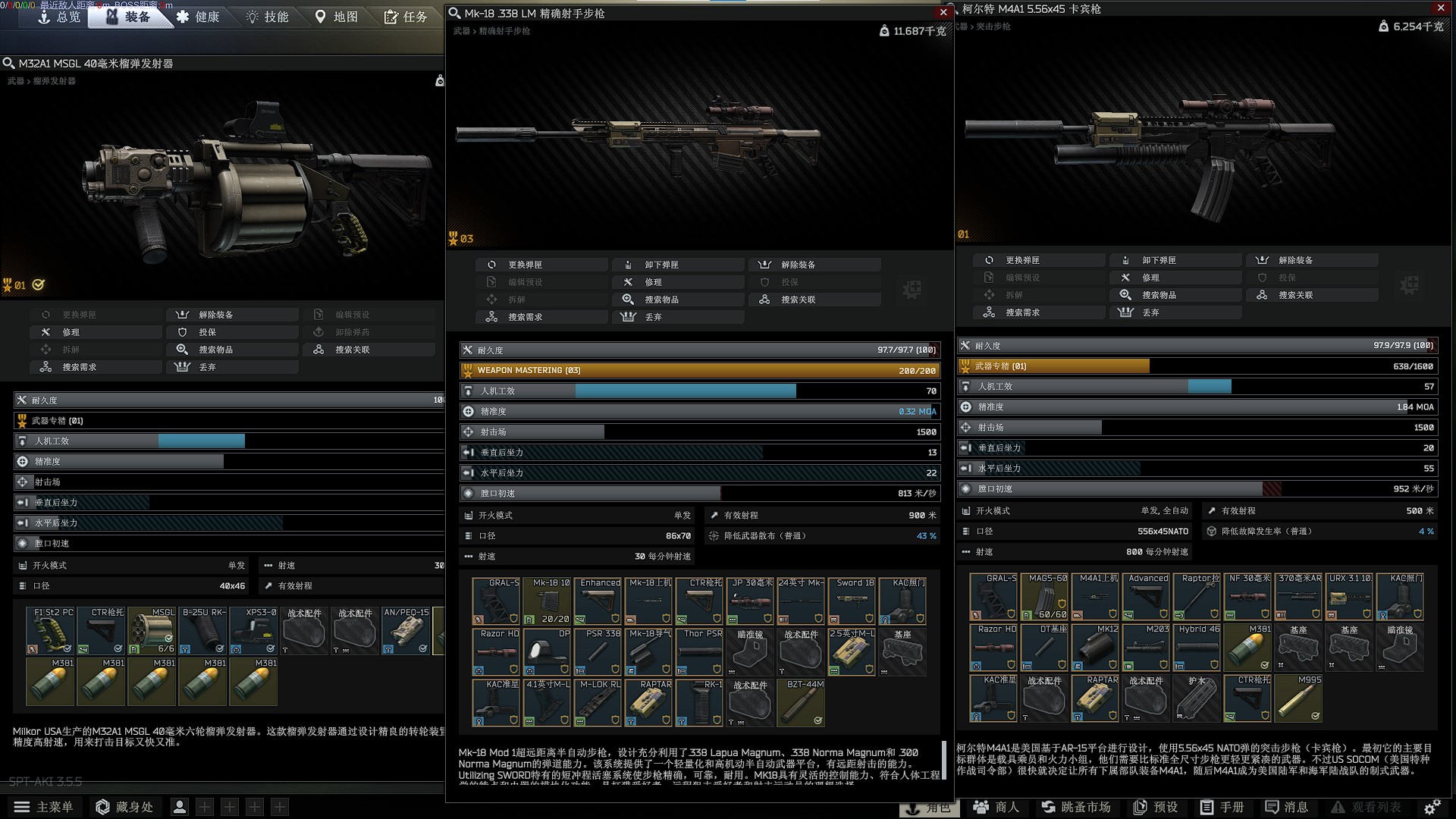Select the Raptor charging handle slot
This screenshot has width=1456, height=819.
1197,596
